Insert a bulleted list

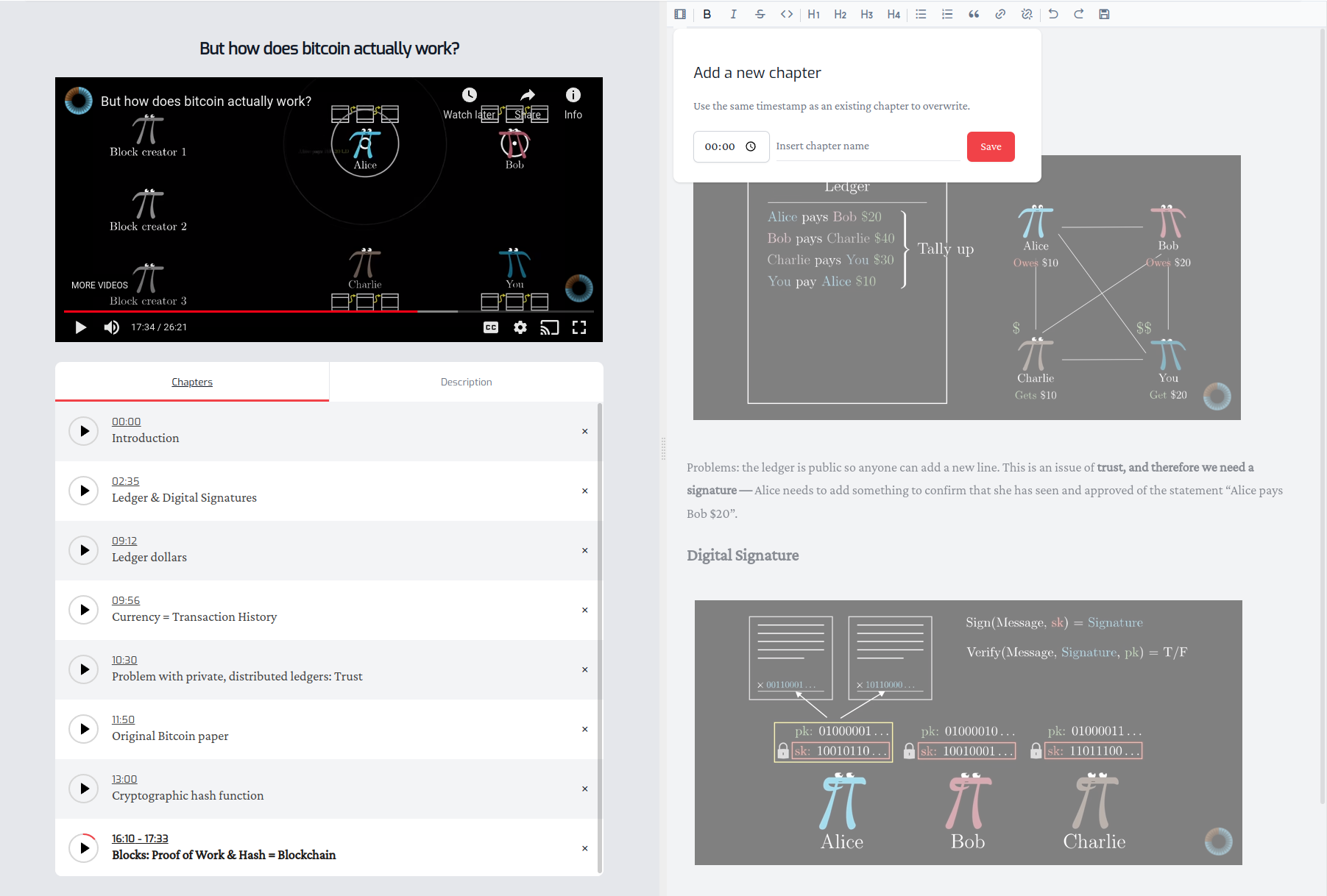921,14
